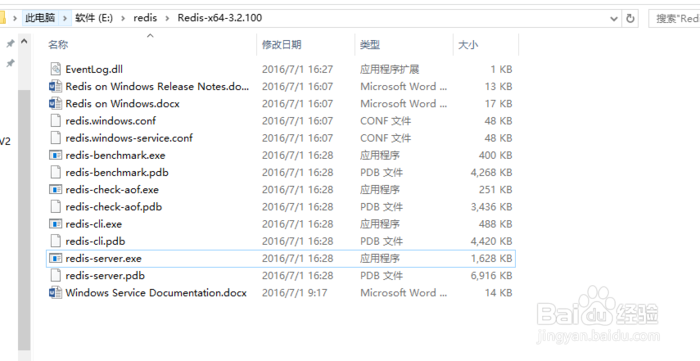Select the redis.windows-service.conf file name
The height and width of the screenshot is (361, 700).
coord(129,138)
